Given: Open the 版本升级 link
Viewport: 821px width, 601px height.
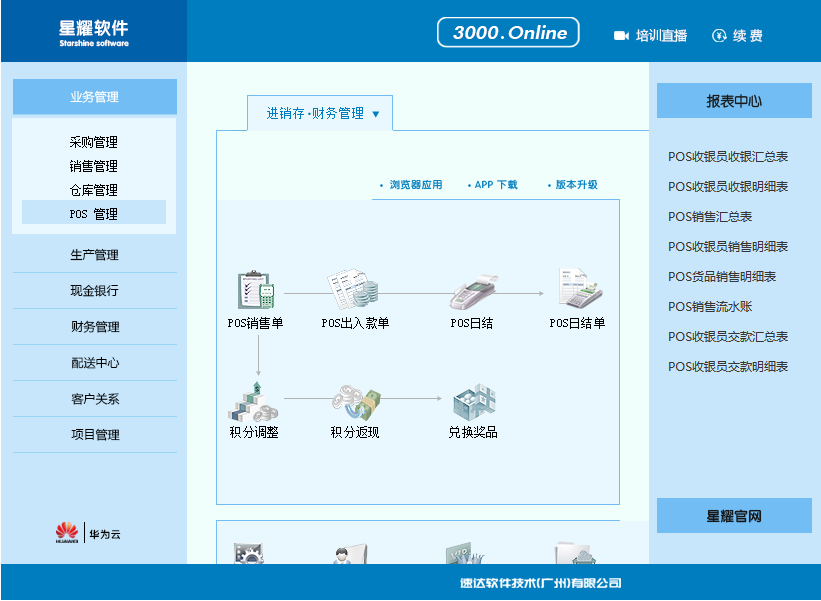Looking at the screenshot, I should click(576, 185).
